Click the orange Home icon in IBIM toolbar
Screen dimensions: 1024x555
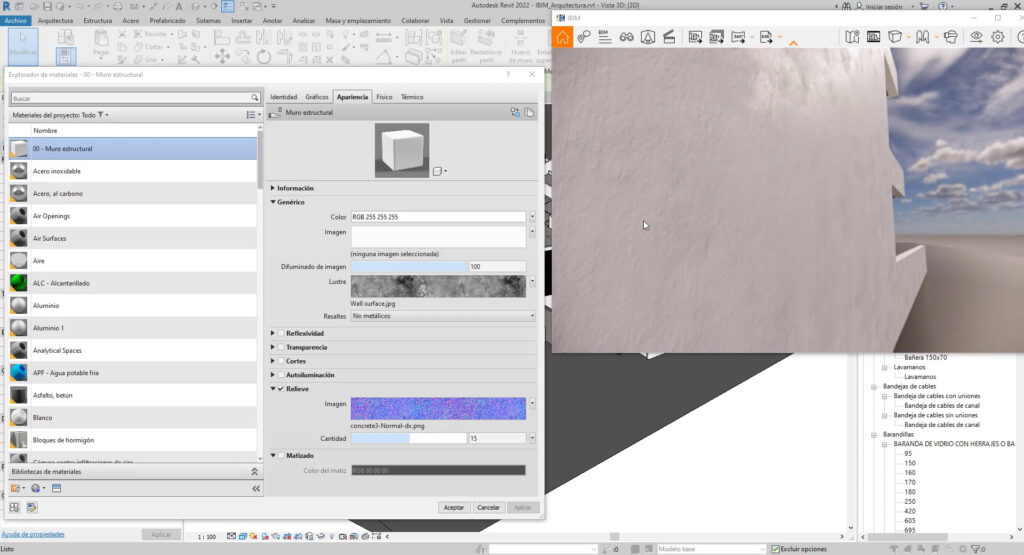[x=563, y=37]
